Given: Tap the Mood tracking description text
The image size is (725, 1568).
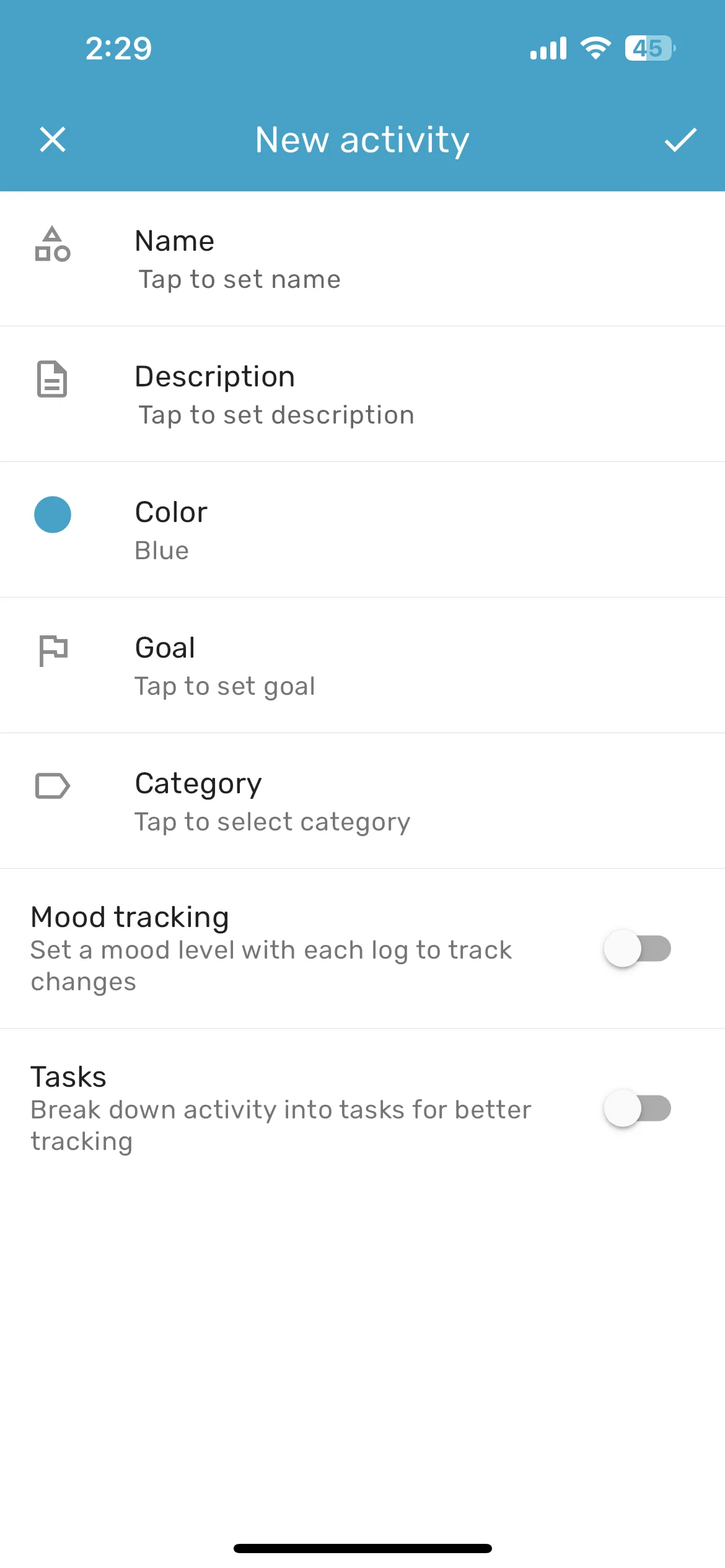Looking at the screenshot, I should pyautogui.click(x=271, y=966).
